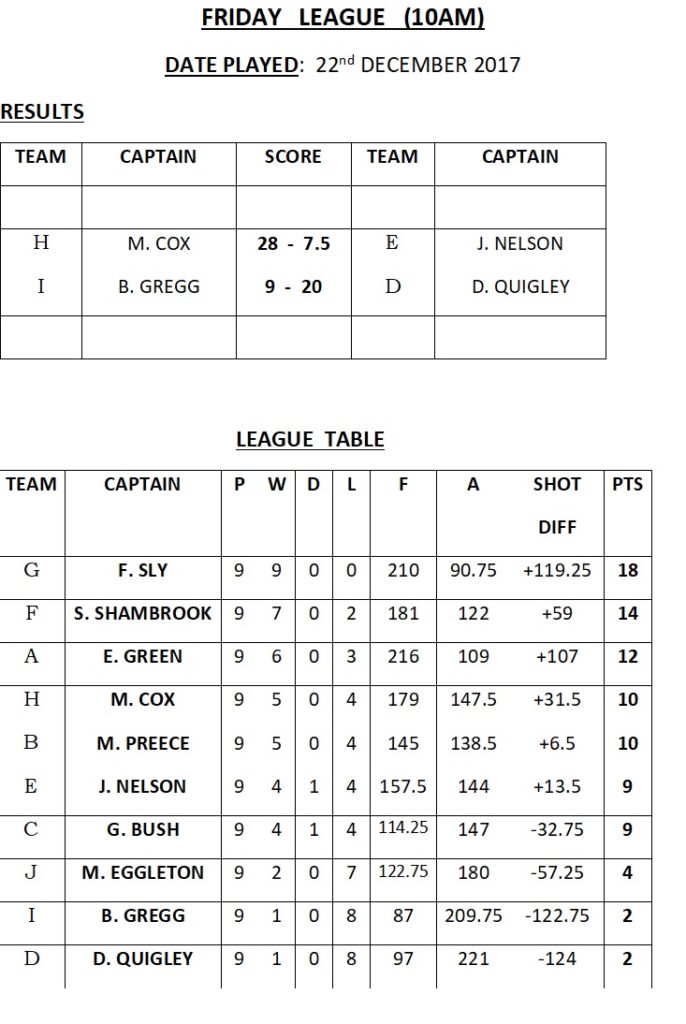The height and width of the screenshot is (1024, 686).
Task: Select B. GREGG's -122.75 shot difference
Action: coord(557,916)
